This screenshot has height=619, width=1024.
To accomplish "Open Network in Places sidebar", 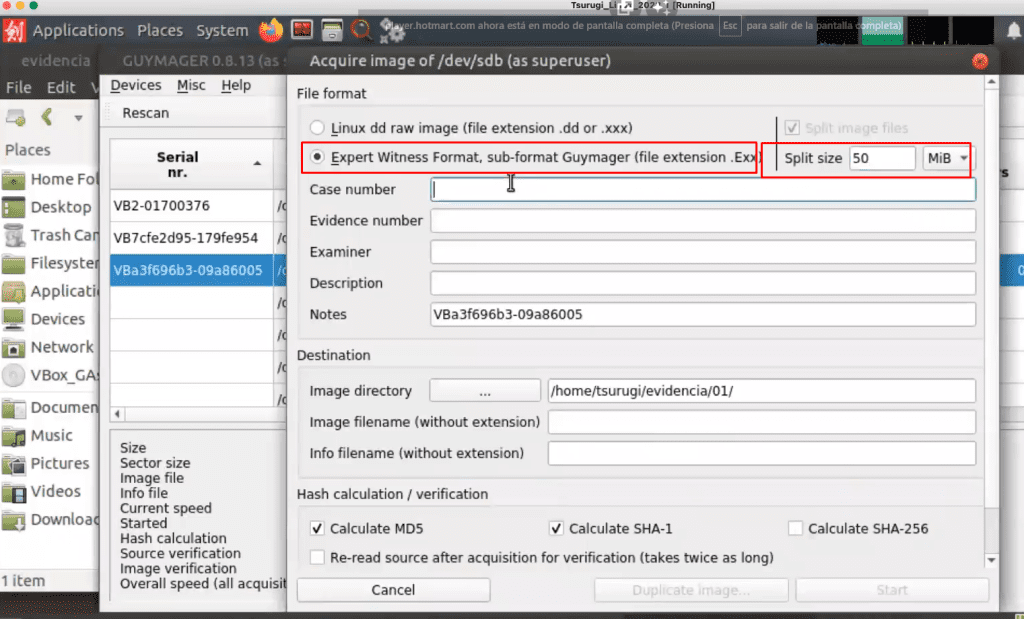I will 50,347.
